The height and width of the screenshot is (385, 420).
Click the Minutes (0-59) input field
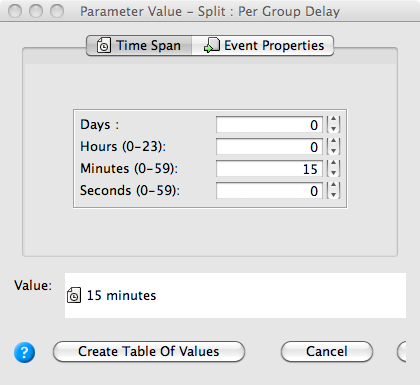269,169
